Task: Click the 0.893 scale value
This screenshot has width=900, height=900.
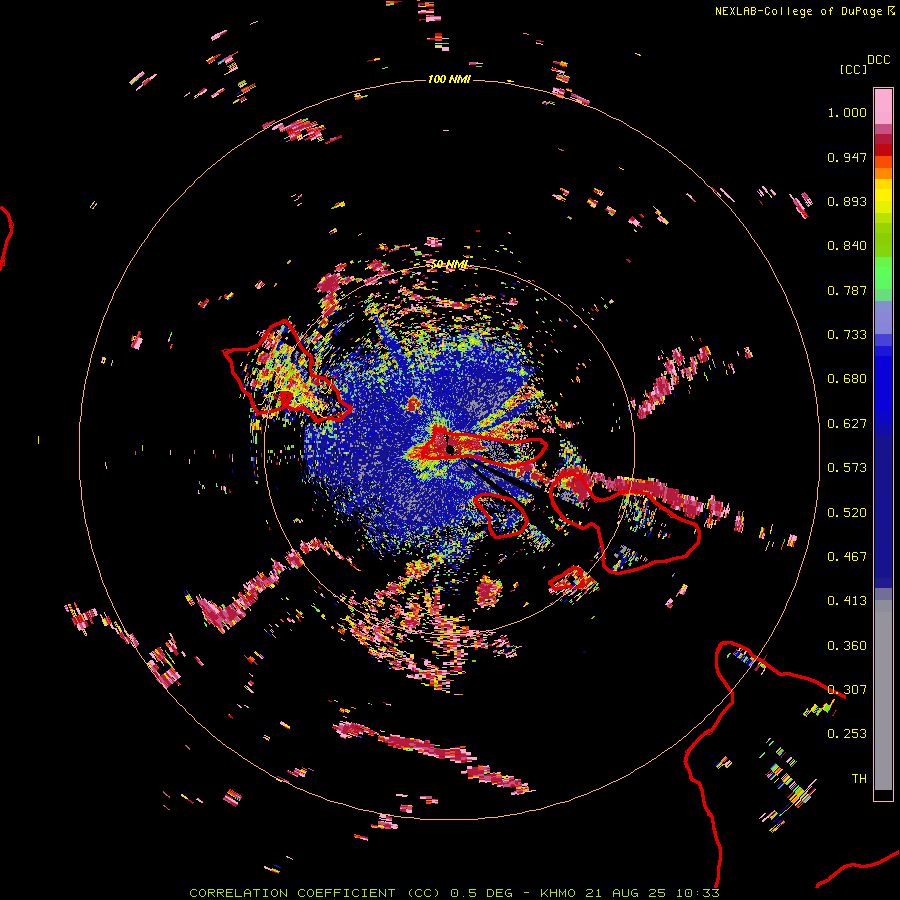Action: point(847,201)
